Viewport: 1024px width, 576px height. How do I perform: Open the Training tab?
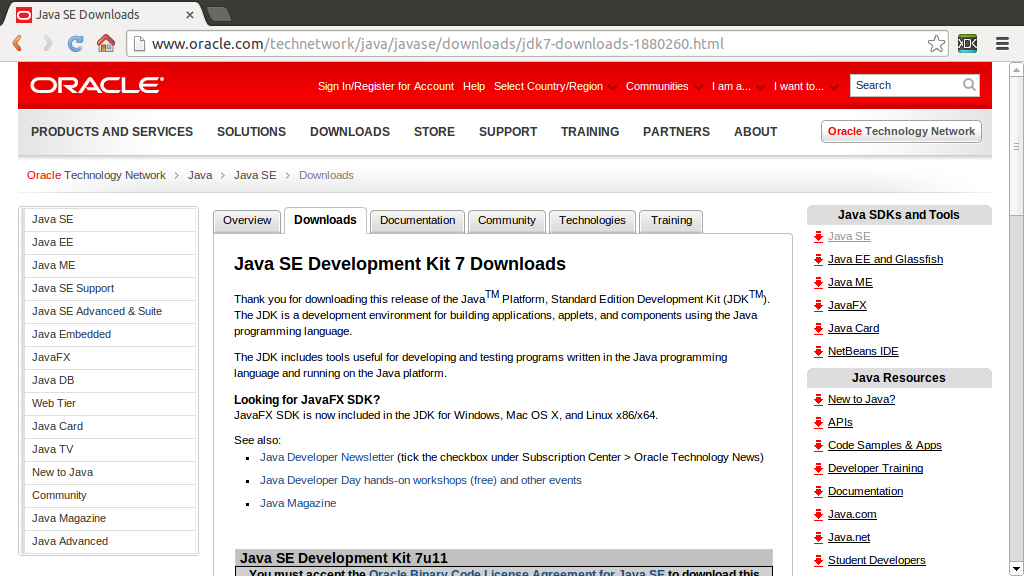[x=671, y=221]
